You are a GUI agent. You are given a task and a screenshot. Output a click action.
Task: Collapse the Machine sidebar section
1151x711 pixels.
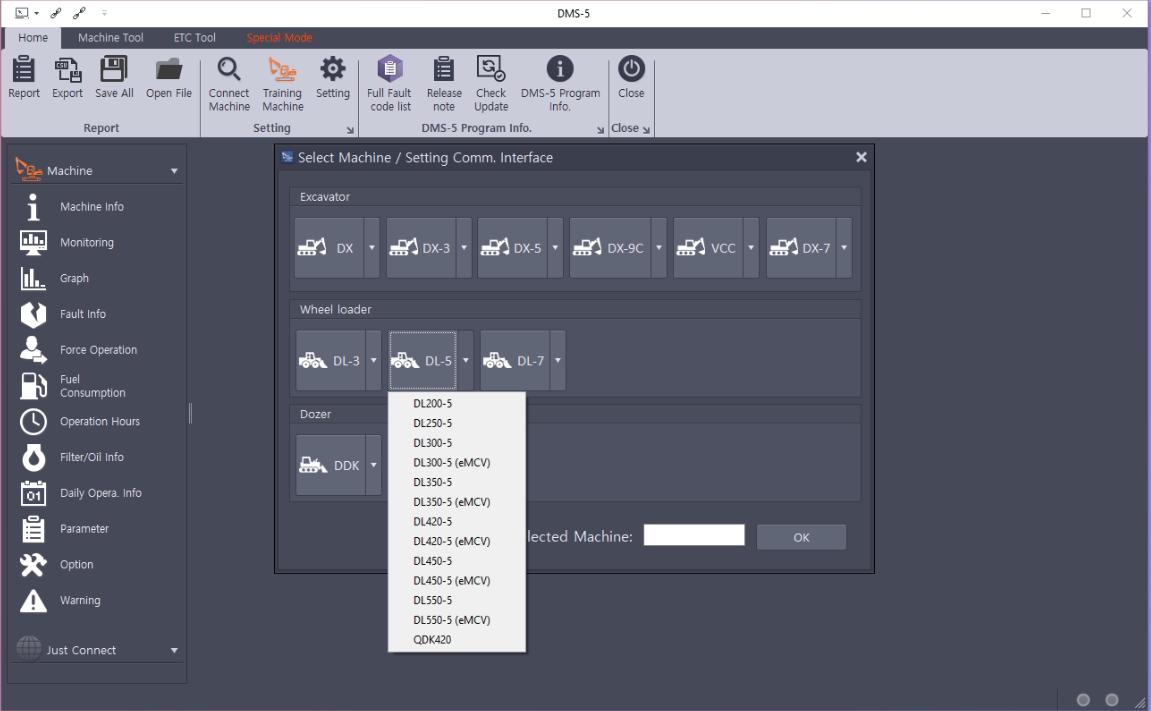point(174,171)
